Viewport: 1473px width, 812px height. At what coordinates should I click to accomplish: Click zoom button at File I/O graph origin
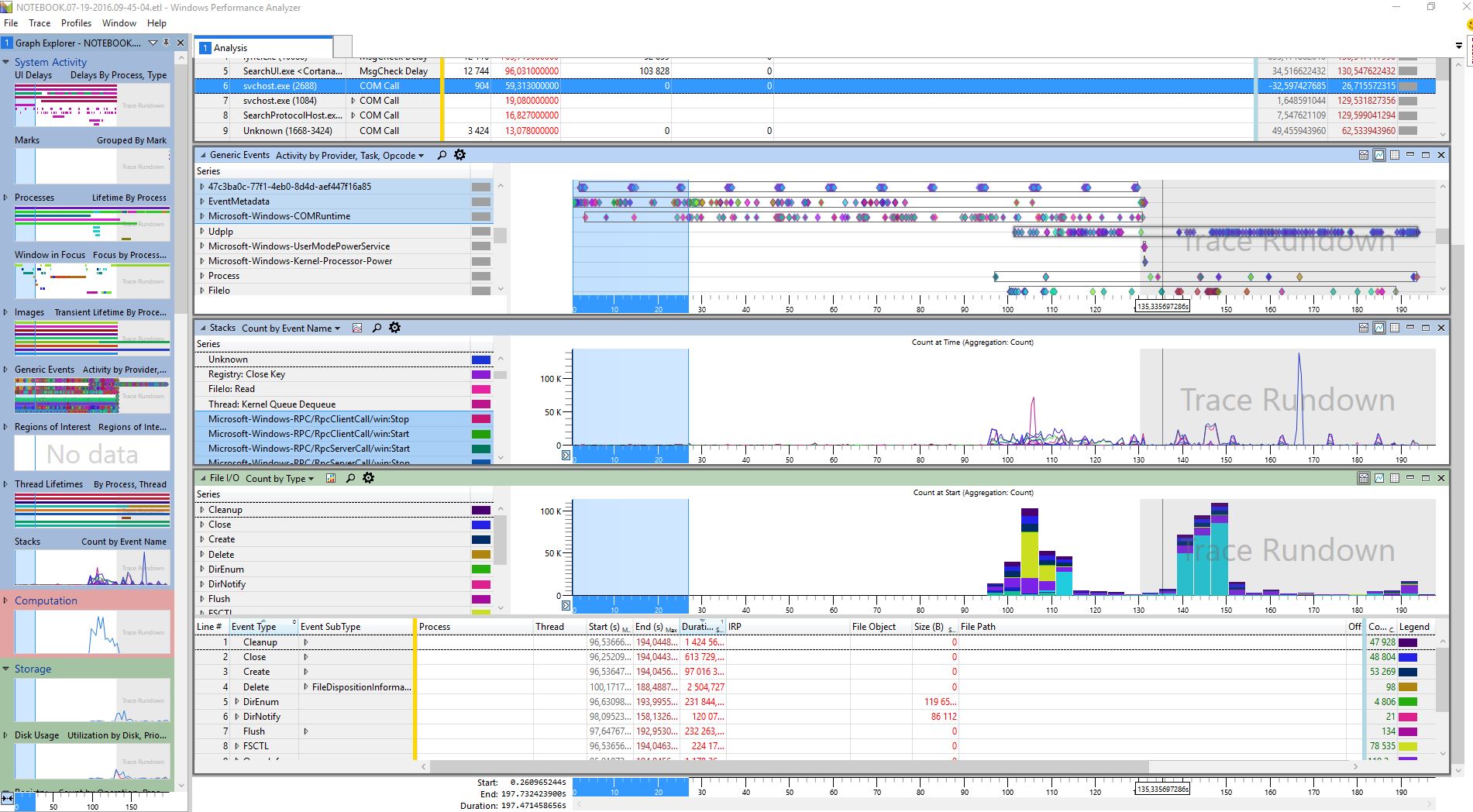(566, 605)
